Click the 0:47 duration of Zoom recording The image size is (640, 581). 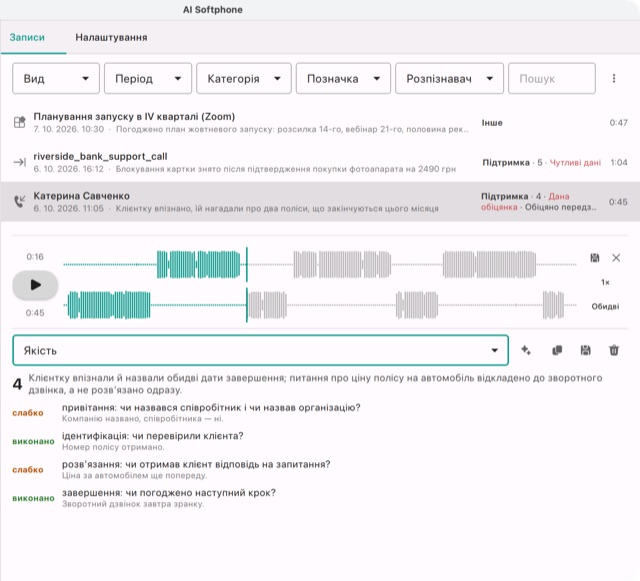click(618, 122)
